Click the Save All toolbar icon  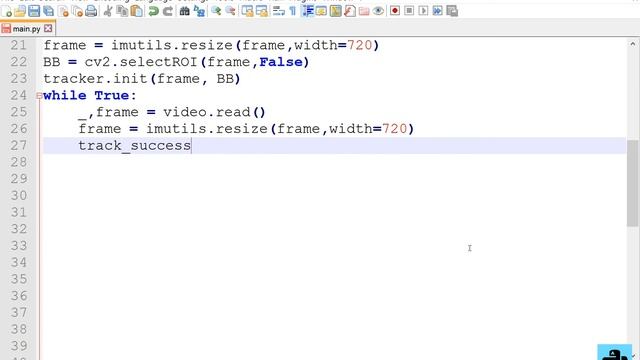point(49,11)
